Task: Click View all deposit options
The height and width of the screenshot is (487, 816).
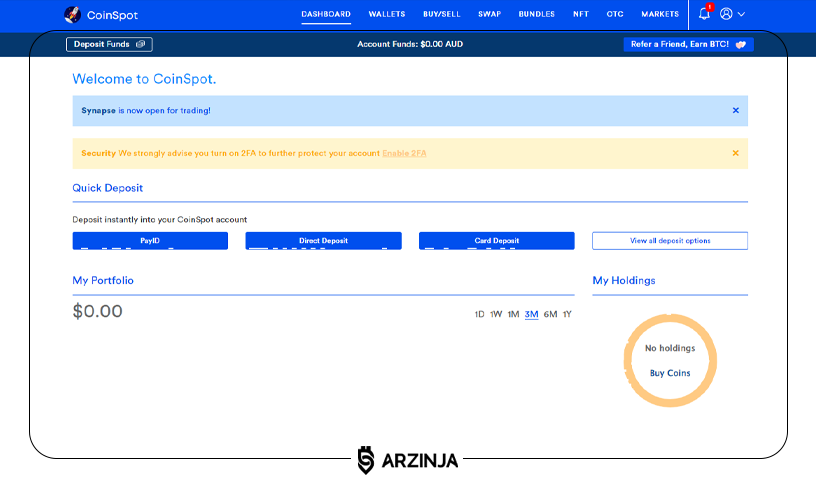Action: click(x=670, y=240)
